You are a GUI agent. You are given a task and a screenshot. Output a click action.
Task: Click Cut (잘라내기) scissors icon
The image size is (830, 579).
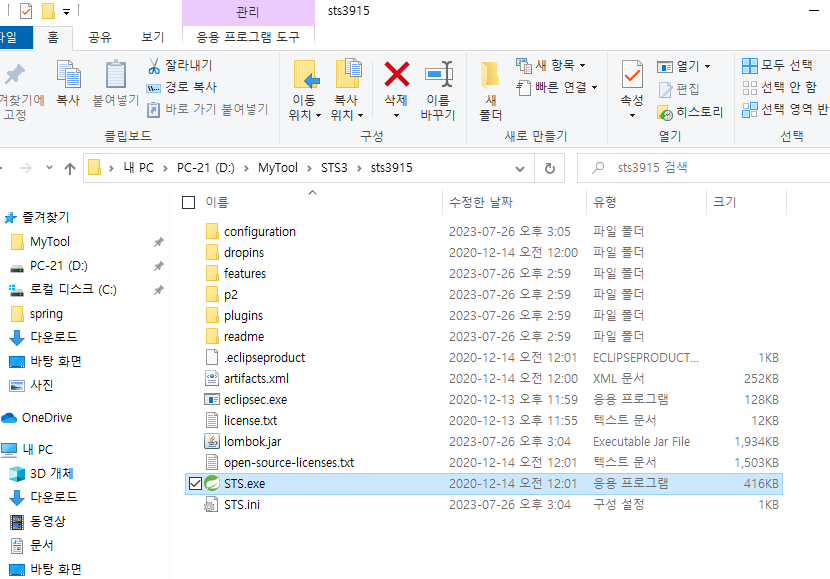[x=154, y=66]
